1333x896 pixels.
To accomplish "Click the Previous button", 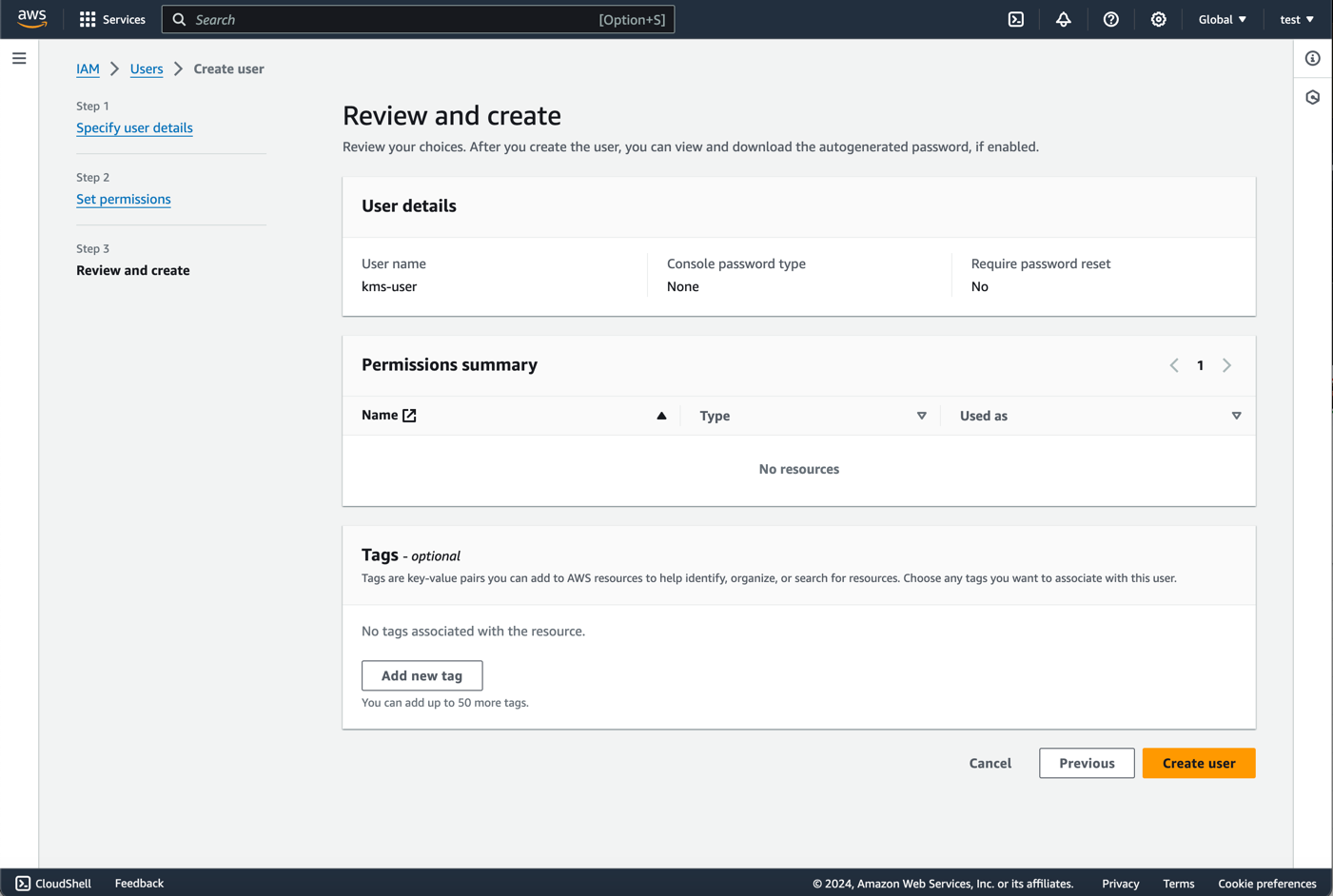I will coord(1087,763).
